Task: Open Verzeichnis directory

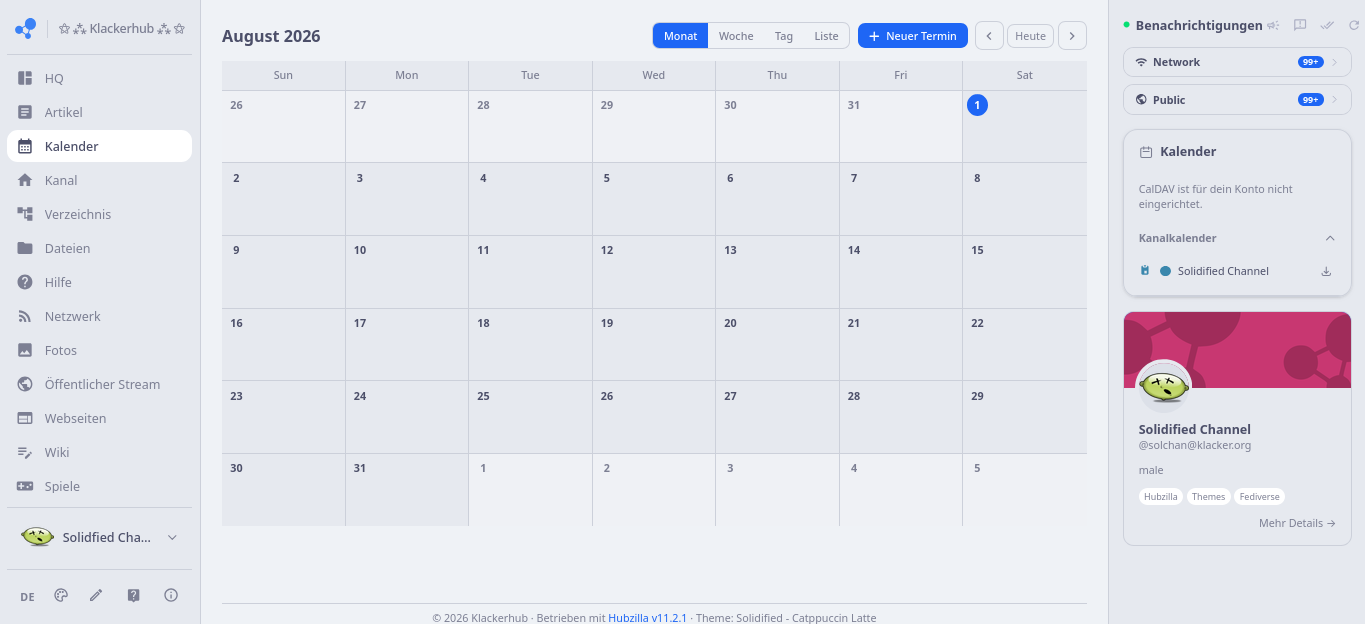Action: coord(99,214)
